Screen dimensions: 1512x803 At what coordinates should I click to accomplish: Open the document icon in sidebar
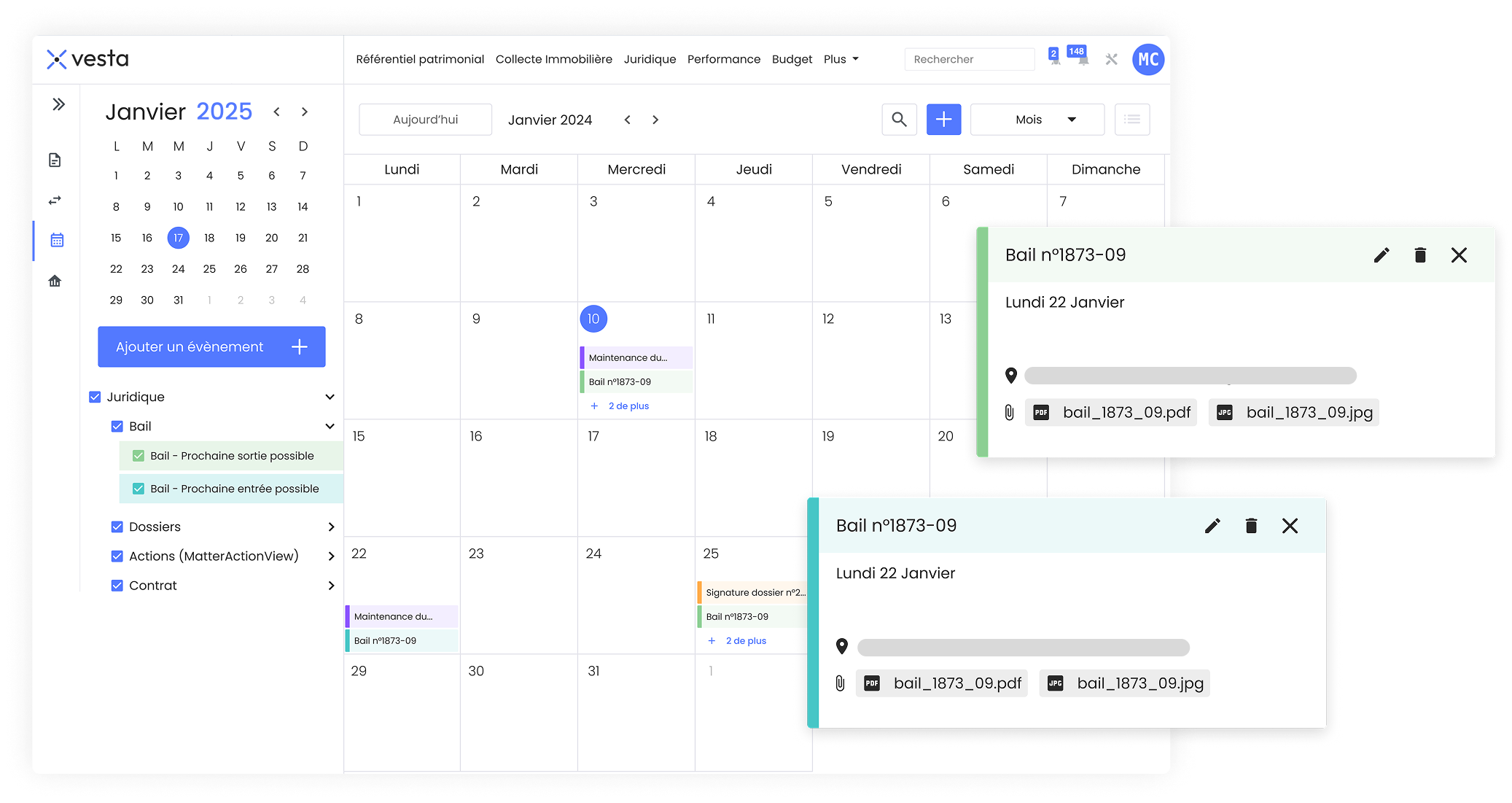point(55,160)
